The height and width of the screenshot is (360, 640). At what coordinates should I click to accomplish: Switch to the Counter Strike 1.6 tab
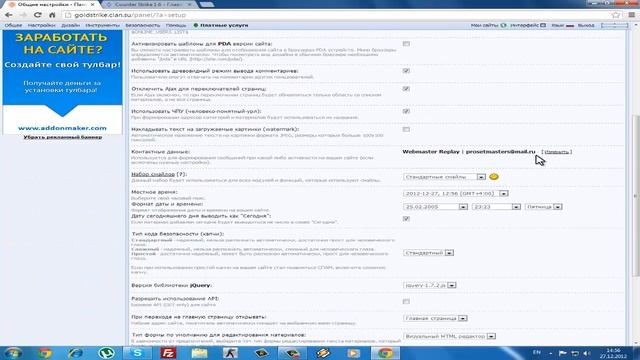[x=149, y=4]
